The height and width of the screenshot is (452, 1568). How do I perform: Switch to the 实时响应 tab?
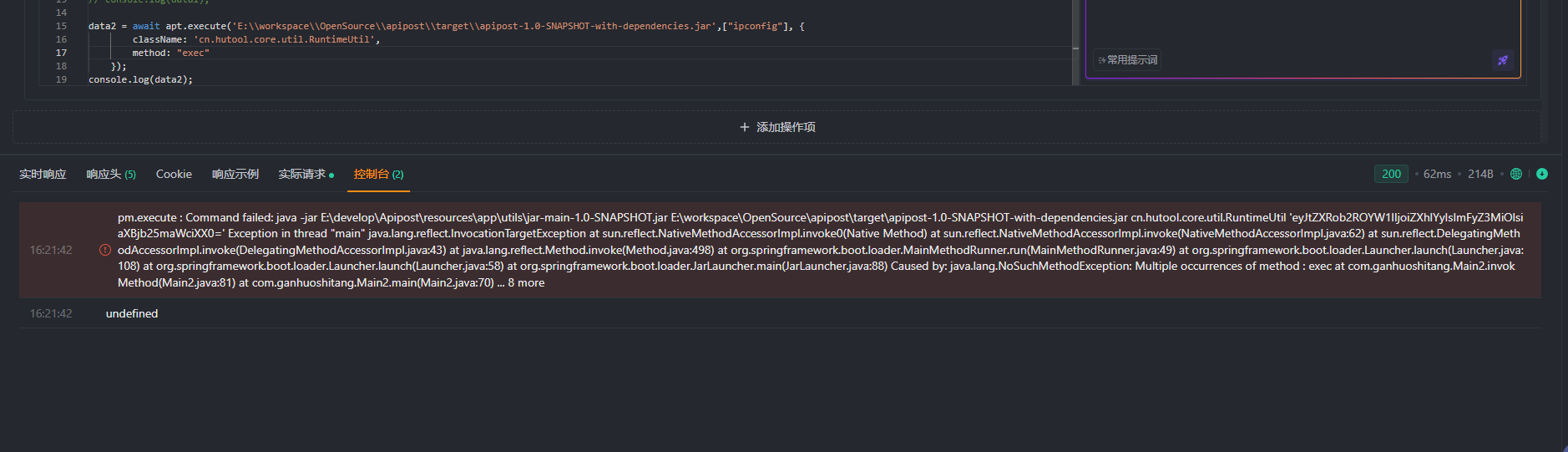43,174
